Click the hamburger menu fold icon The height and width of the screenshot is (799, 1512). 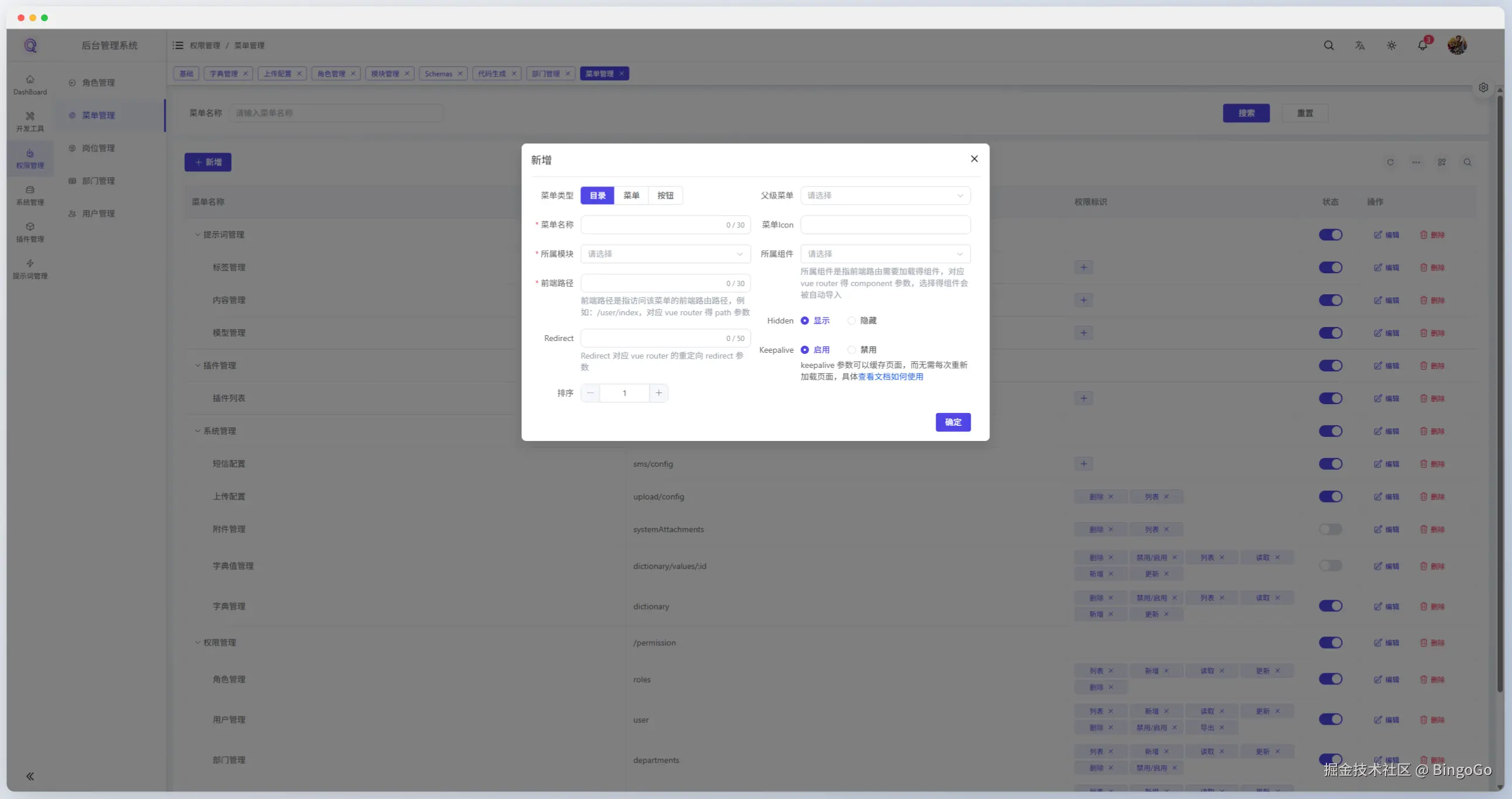click(x=178, y=45)
